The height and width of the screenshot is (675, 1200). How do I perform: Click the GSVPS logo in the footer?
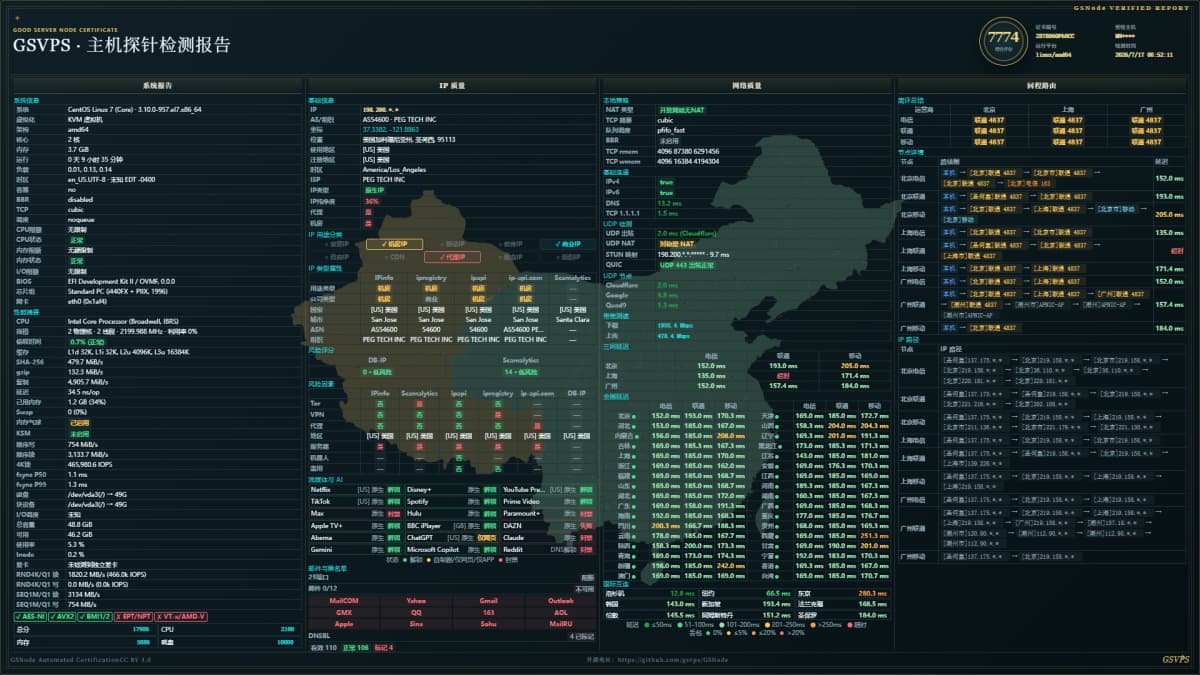point(1176,660)
